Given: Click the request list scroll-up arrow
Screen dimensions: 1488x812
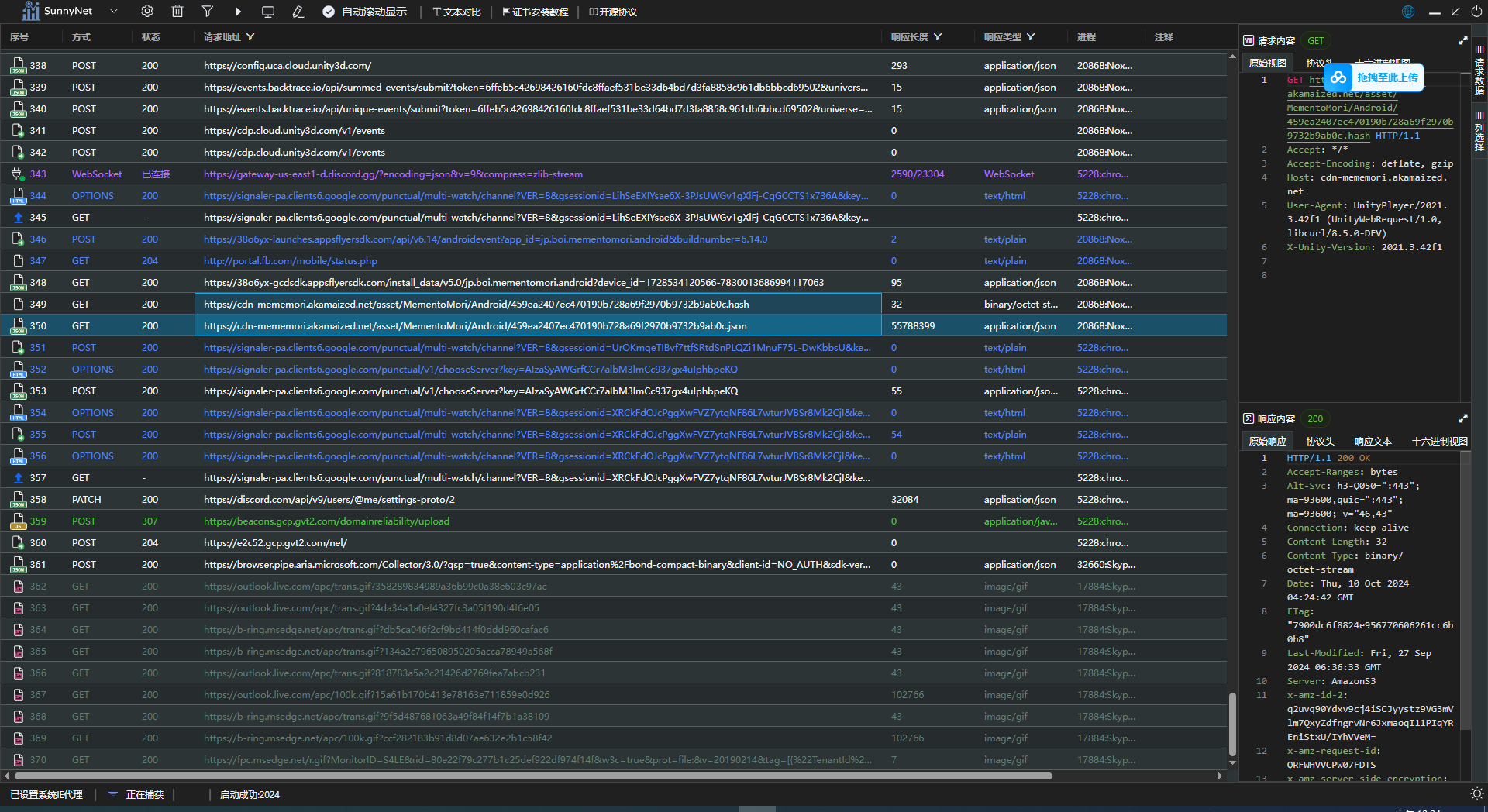Looking at the screenshot, I should tap(1232, 57).
